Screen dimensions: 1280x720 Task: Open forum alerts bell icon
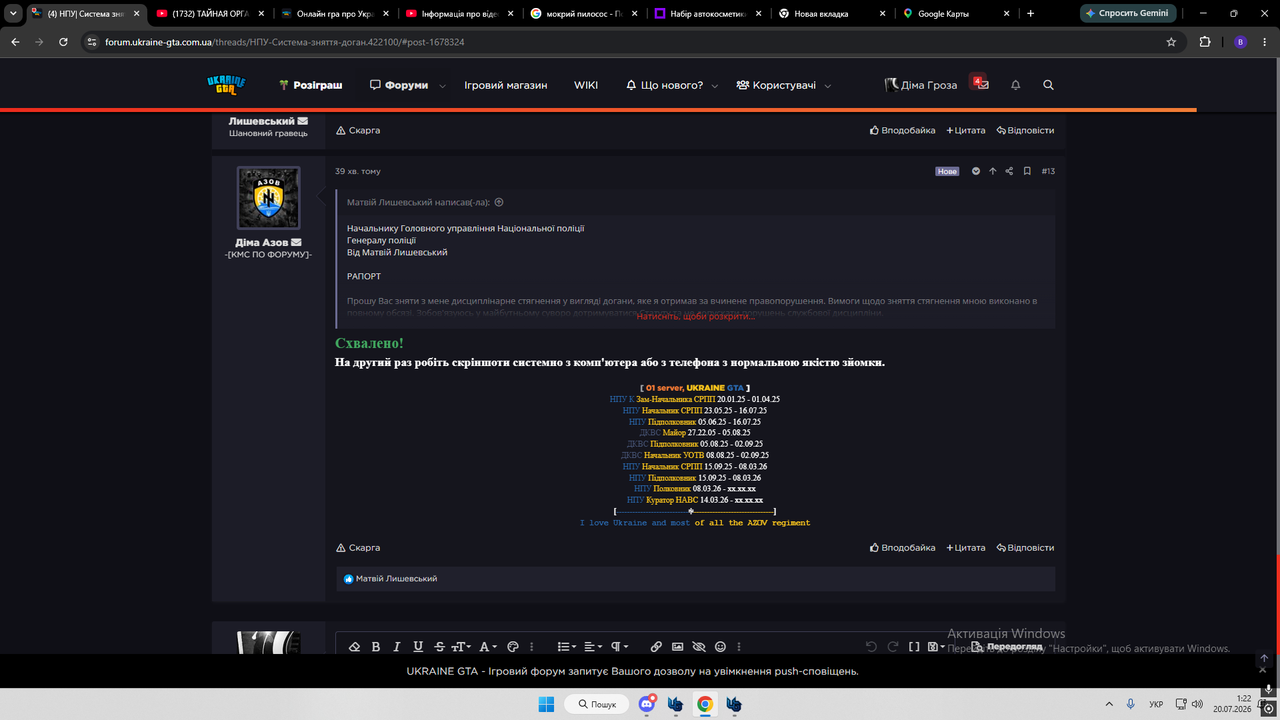[x=1016, y=85]
